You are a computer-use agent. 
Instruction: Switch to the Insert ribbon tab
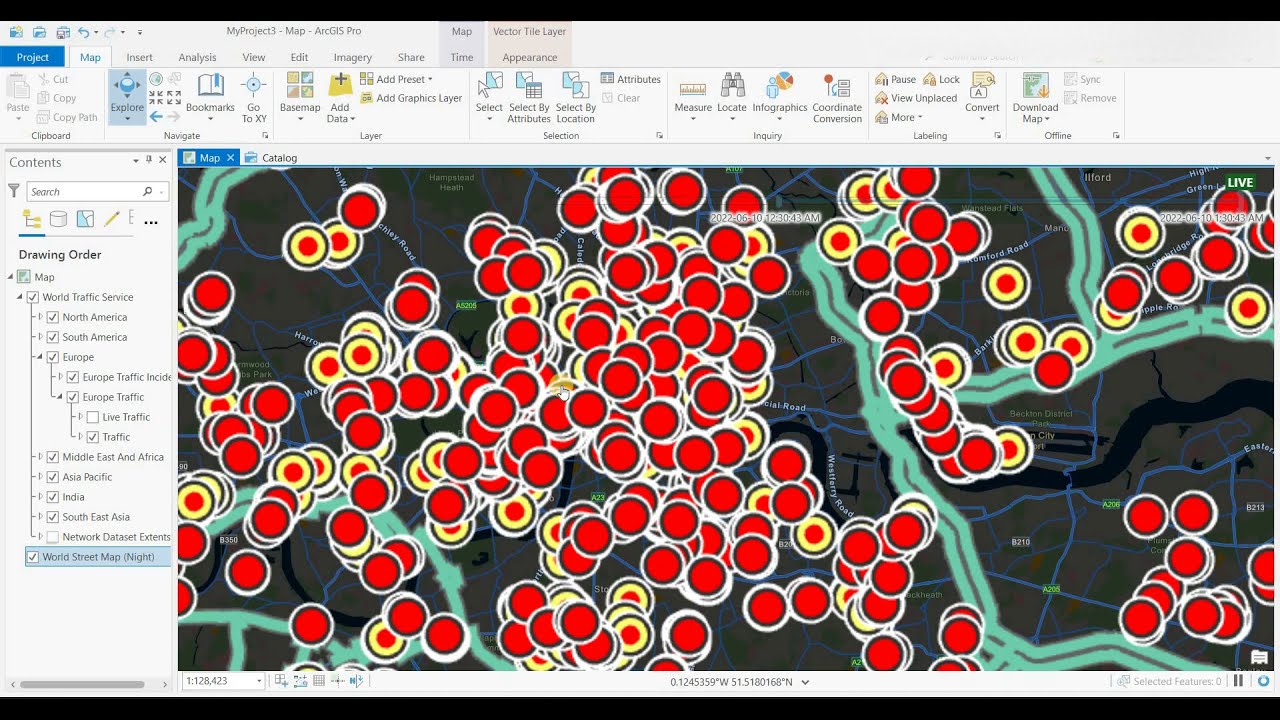(139, 57)
